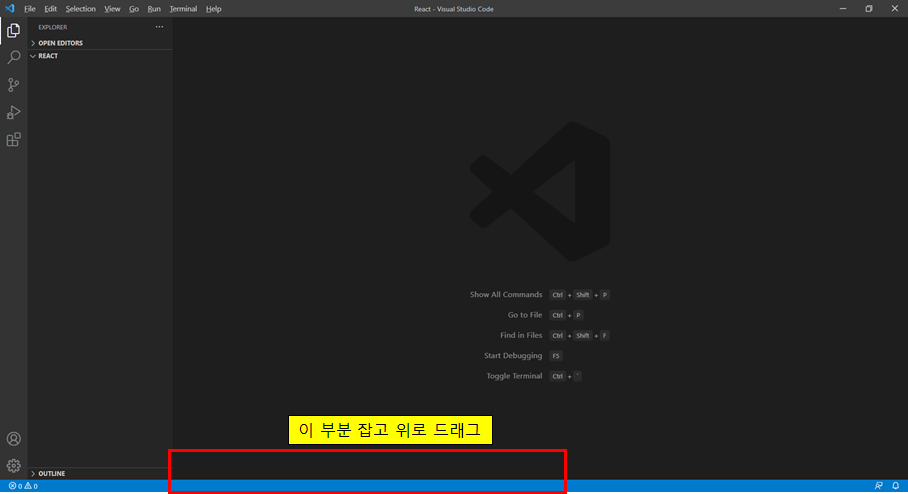Open the Help menu

pos(214,9)
